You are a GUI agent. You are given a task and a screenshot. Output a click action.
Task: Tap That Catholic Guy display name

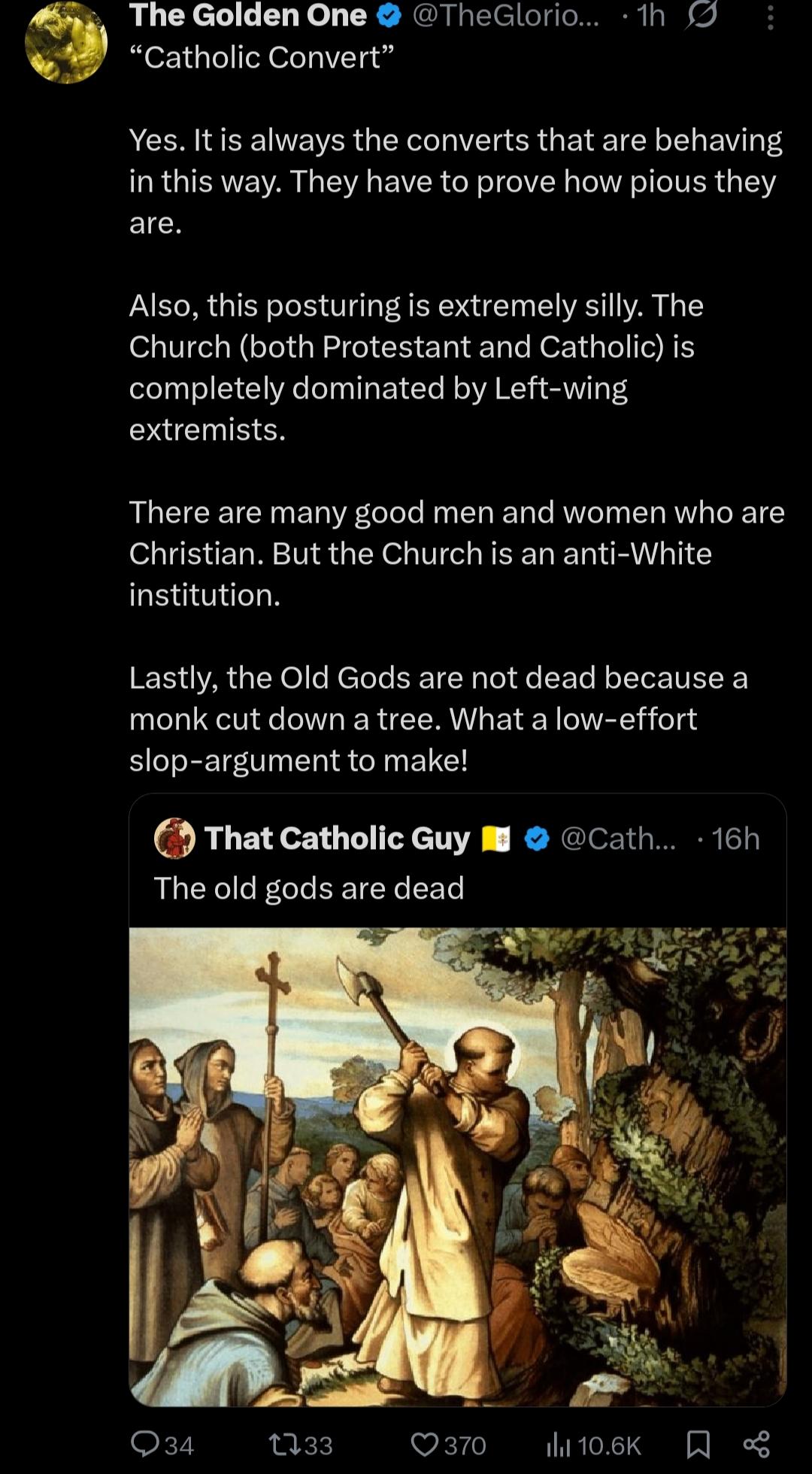click(337, 838)
